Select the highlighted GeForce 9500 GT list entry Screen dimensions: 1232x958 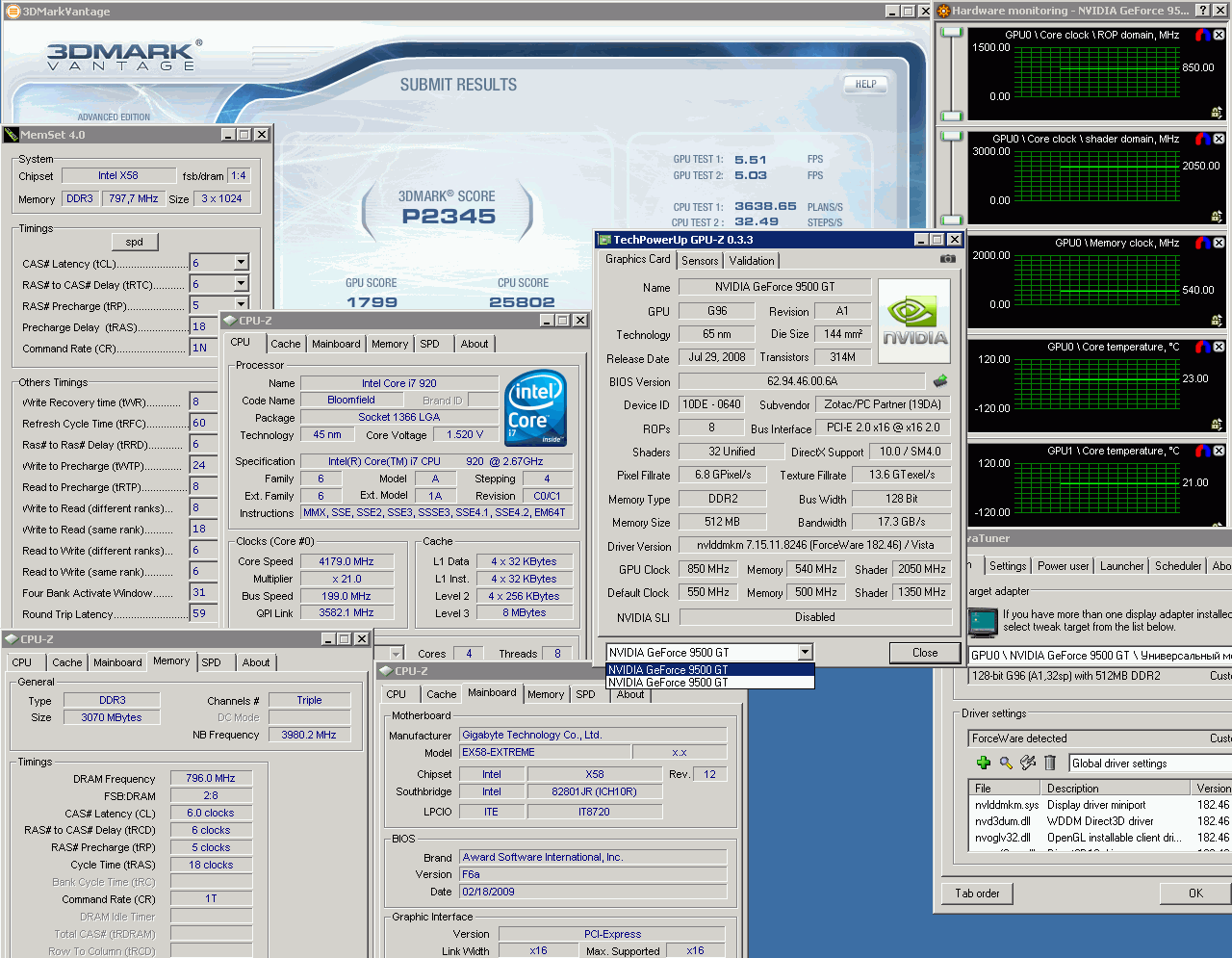coord(710,670)
